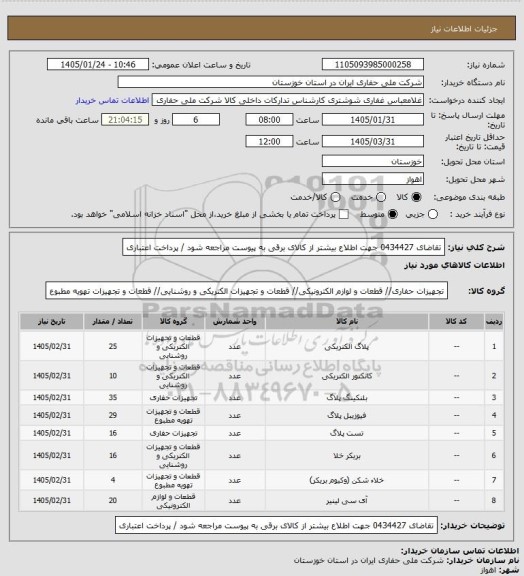Select the بلنکینگ پلاگ item name
This screenshot has height=576, width=524.
click(x=347, y=397)
